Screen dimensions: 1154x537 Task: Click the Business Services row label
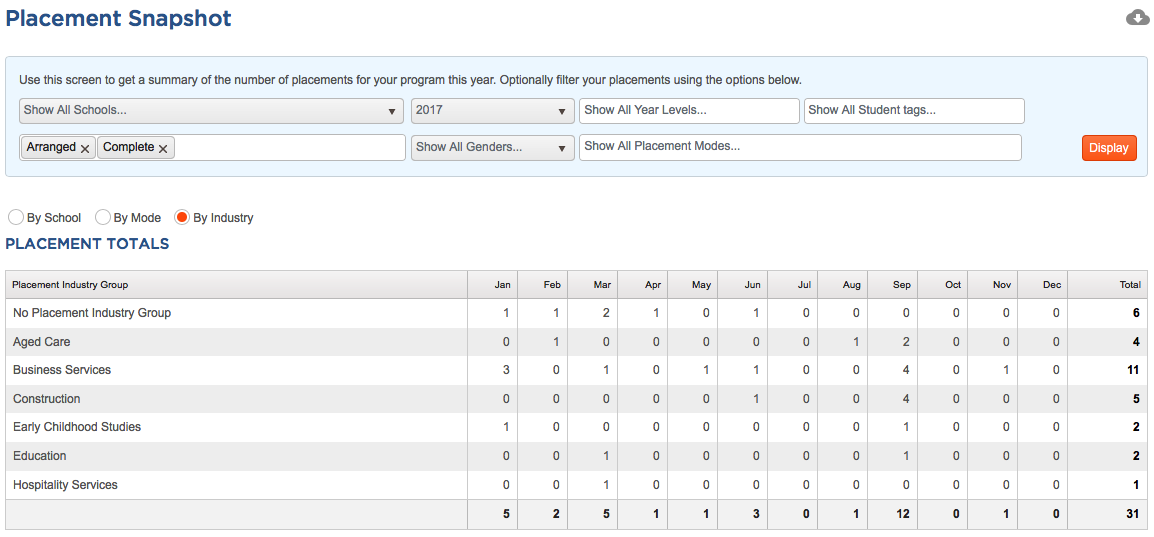click(x=62, y=370)
